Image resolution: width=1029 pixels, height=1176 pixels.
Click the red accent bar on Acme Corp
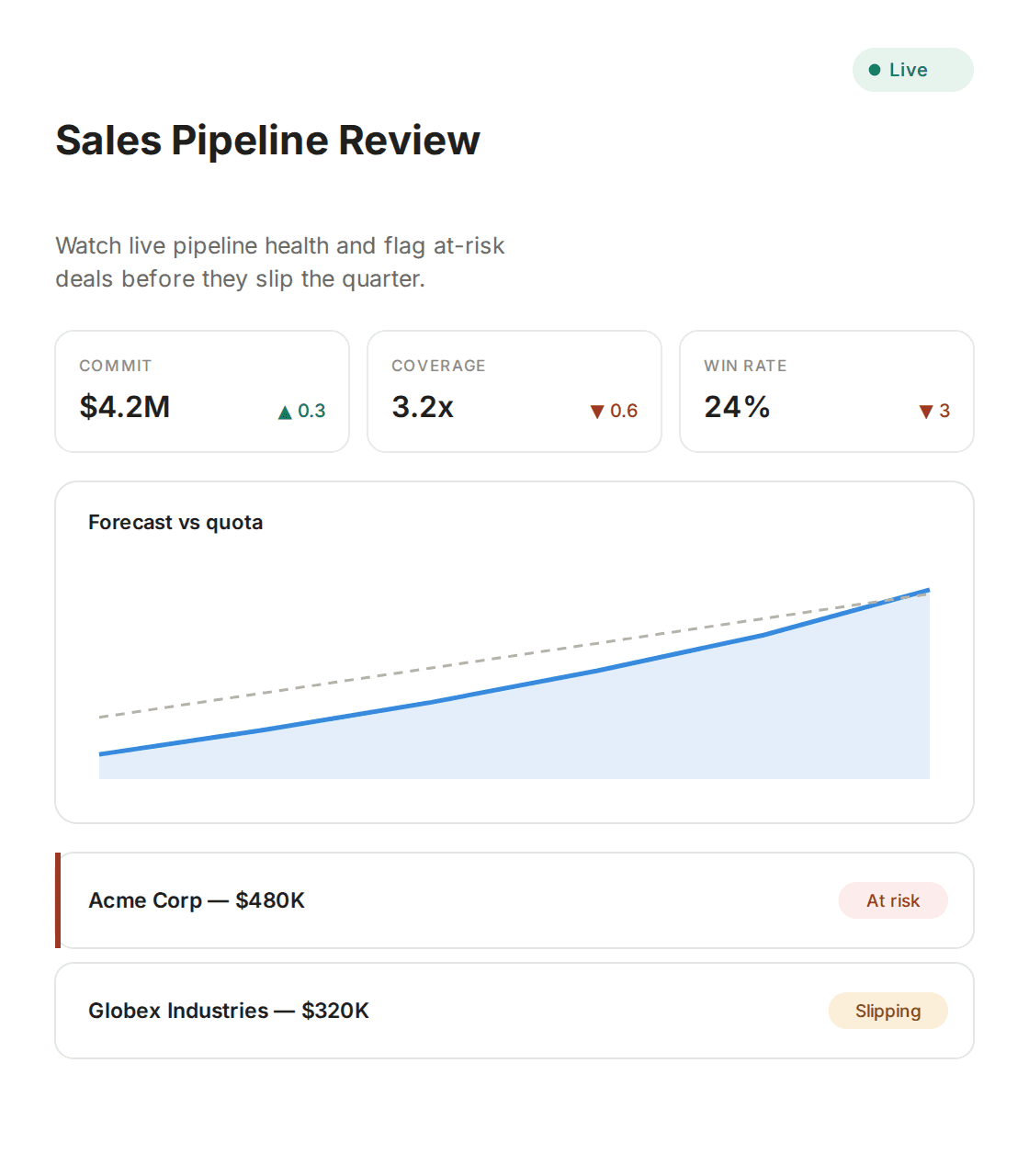(58, 900)
